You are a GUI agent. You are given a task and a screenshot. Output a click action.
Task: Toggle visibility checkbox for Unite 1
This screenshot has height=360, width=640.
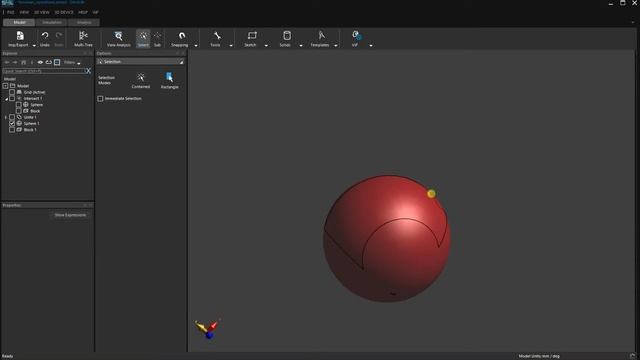[x=12, y=117]
